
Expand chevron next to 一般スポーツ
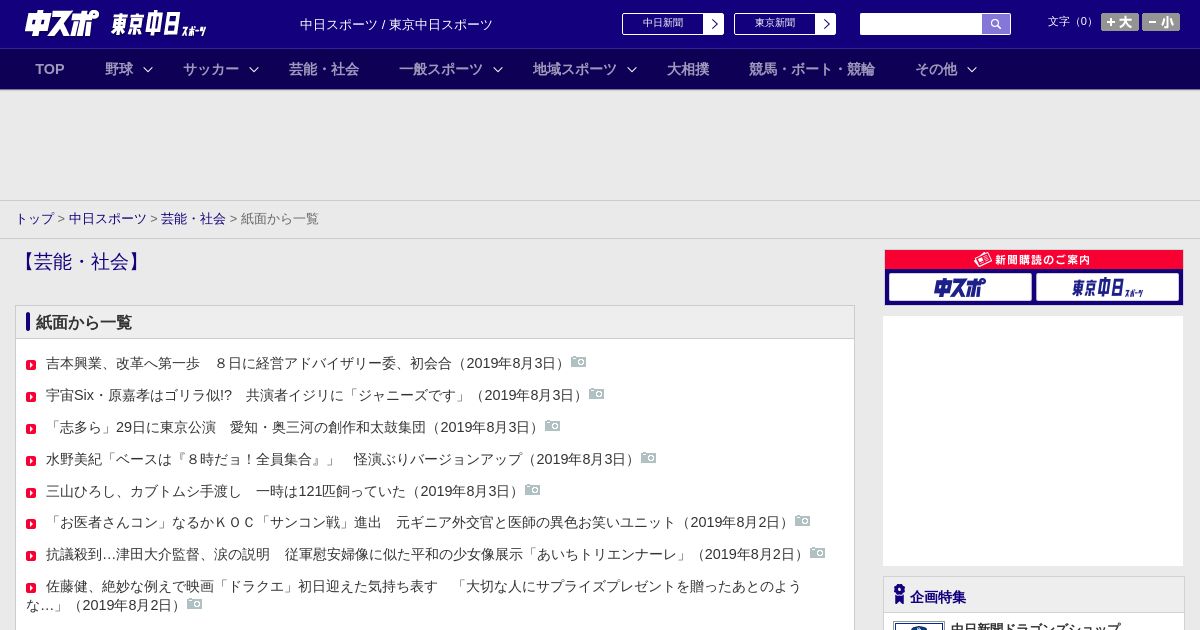coord(498,70)
